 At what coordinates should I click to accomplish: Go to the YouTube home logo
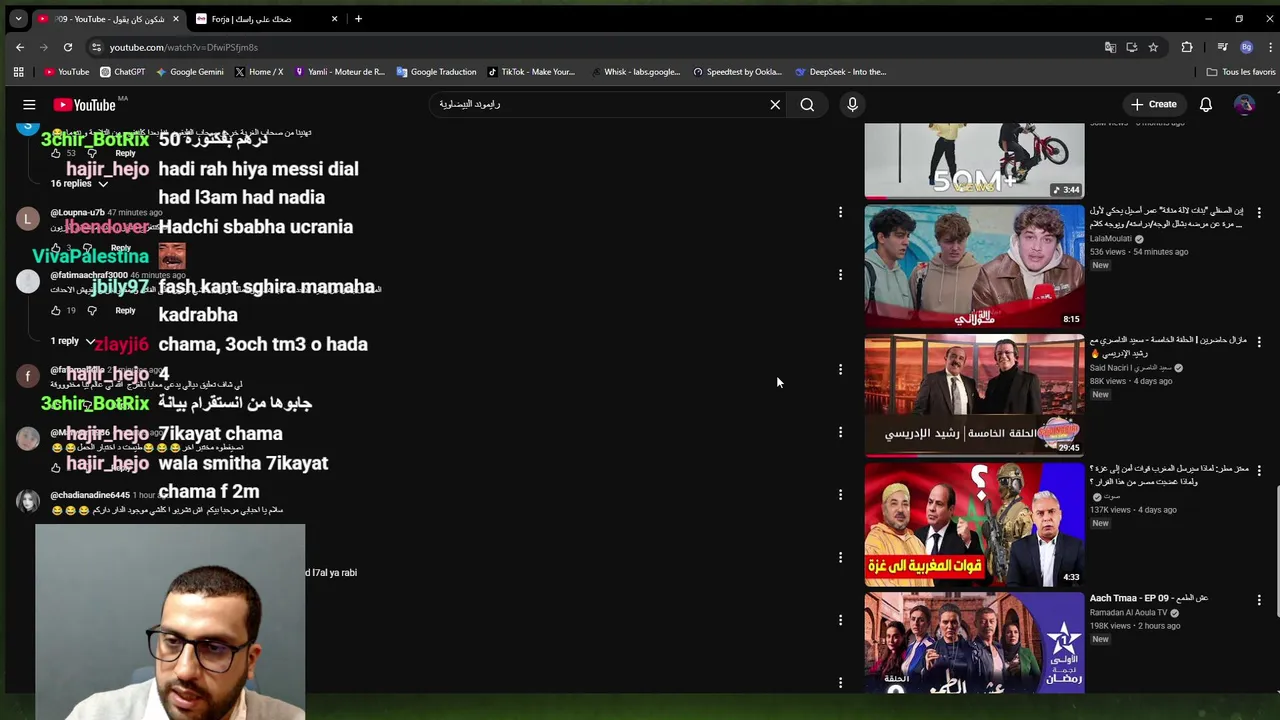click(x=85, y=105)
